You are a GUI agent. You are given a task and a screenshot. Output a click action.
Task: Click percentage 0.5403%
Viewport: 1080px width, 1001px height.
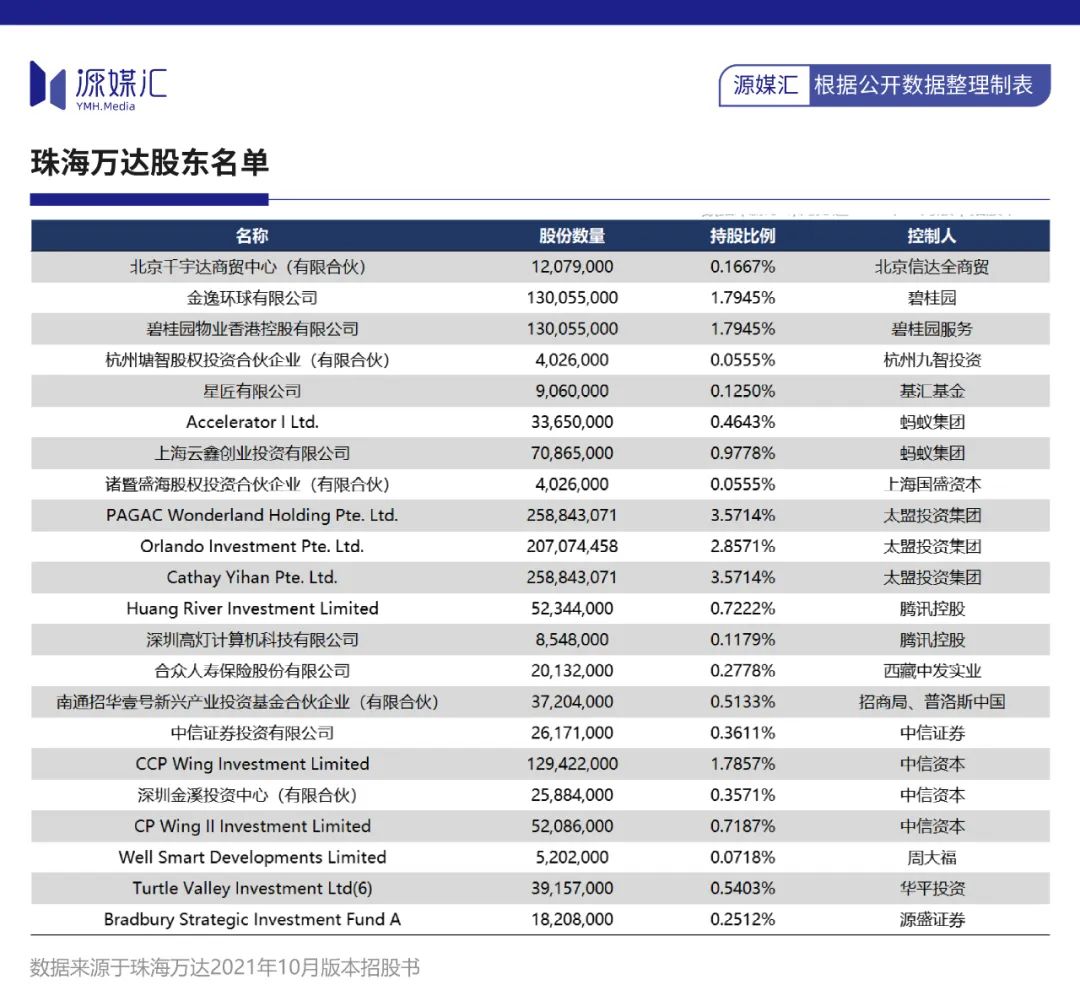tap(742, 888)
